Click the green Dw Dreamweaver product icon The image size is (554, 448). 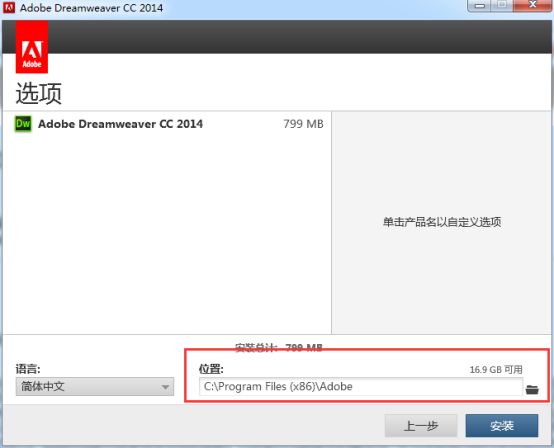(23, 124)
